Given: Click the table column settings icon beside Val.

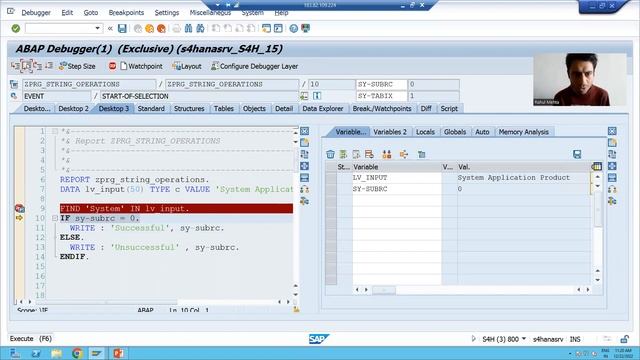Looking at the screenshot, I should (596, 167).
